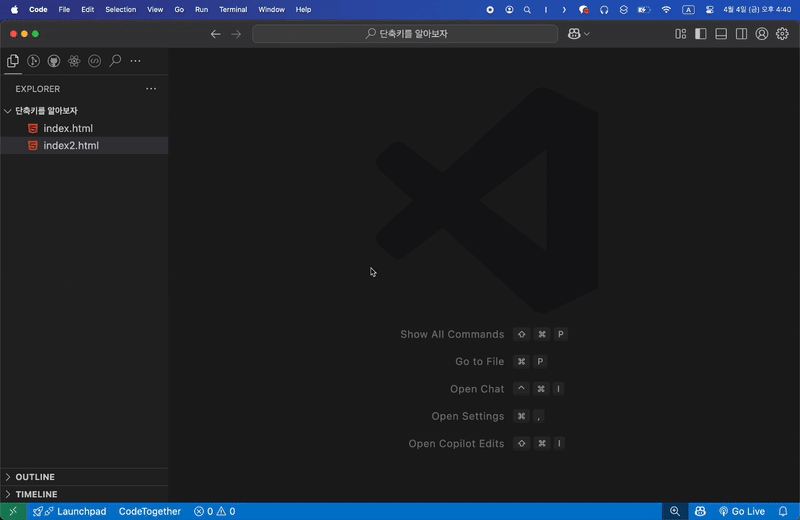Open the Run menu

pyautogui.click(x=202, y=9)
